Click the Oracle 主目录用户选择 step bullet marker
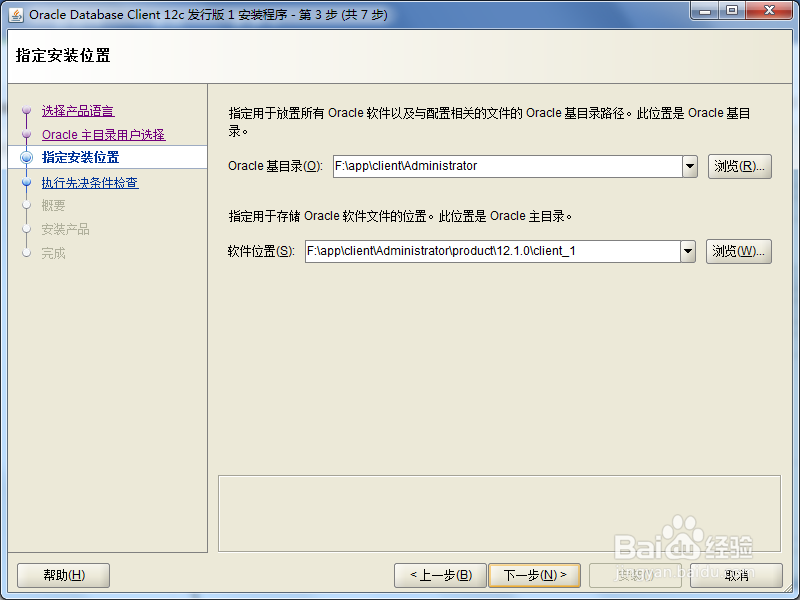The height and width of the screenshot is (600, 800). pyautogui.click(x=27, y=134)
